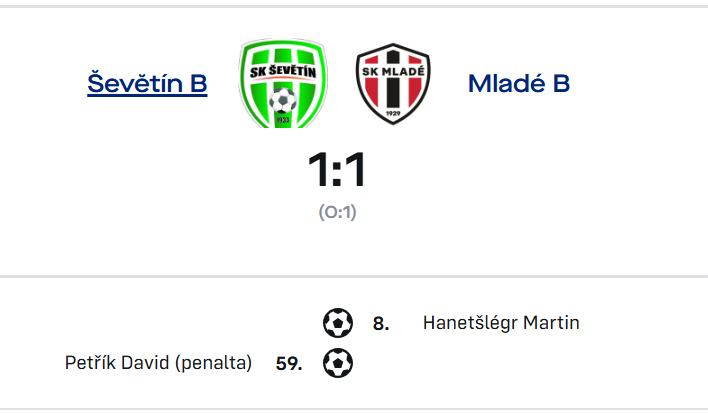The image size is (708, 413).
Task: Select the Mladé B team name
Action: pyautogui.click(x=519, y=84)
